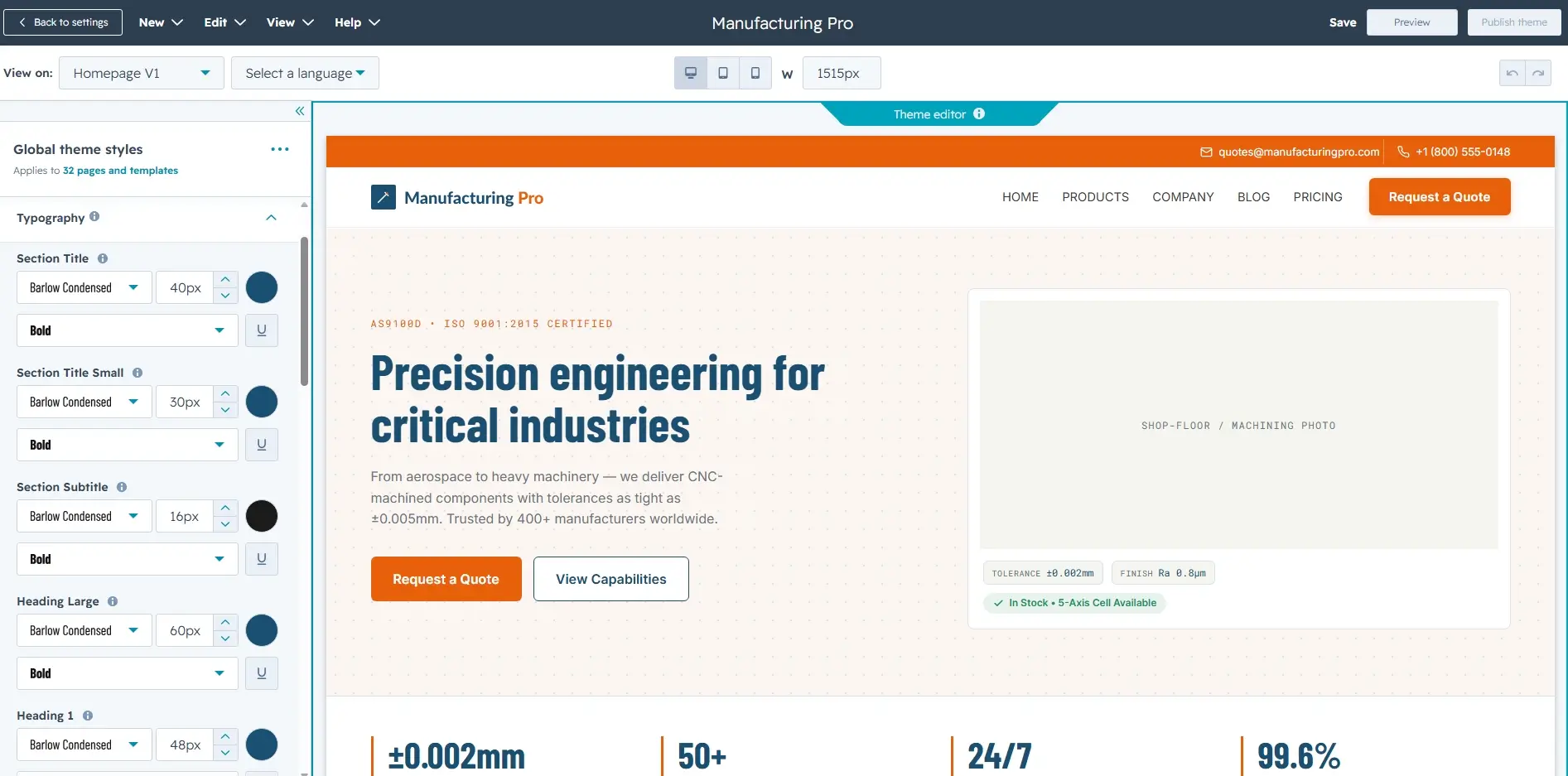
Task: Toggle underline for Section Title Small
Action: pyautogui.click(x=262, y=445)
